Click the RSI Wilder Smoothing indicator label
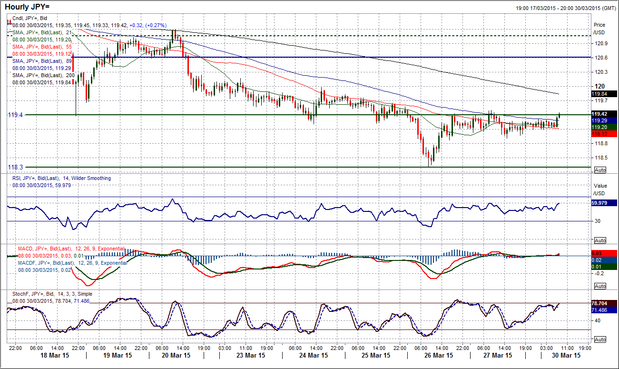Viewport: 619px width, 369px height. (61, 178)
